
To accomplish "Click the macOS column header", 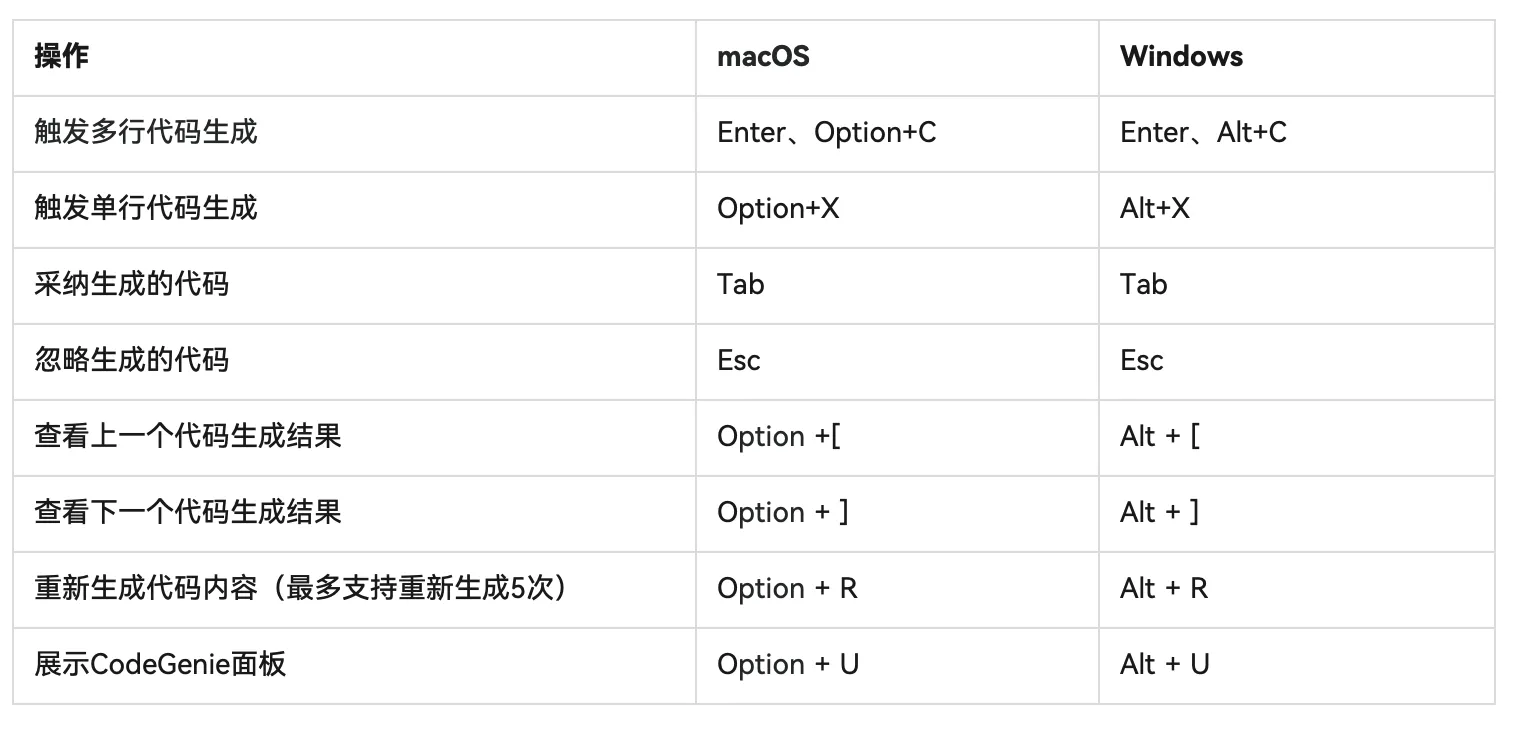I will click(x=763, y=56).
